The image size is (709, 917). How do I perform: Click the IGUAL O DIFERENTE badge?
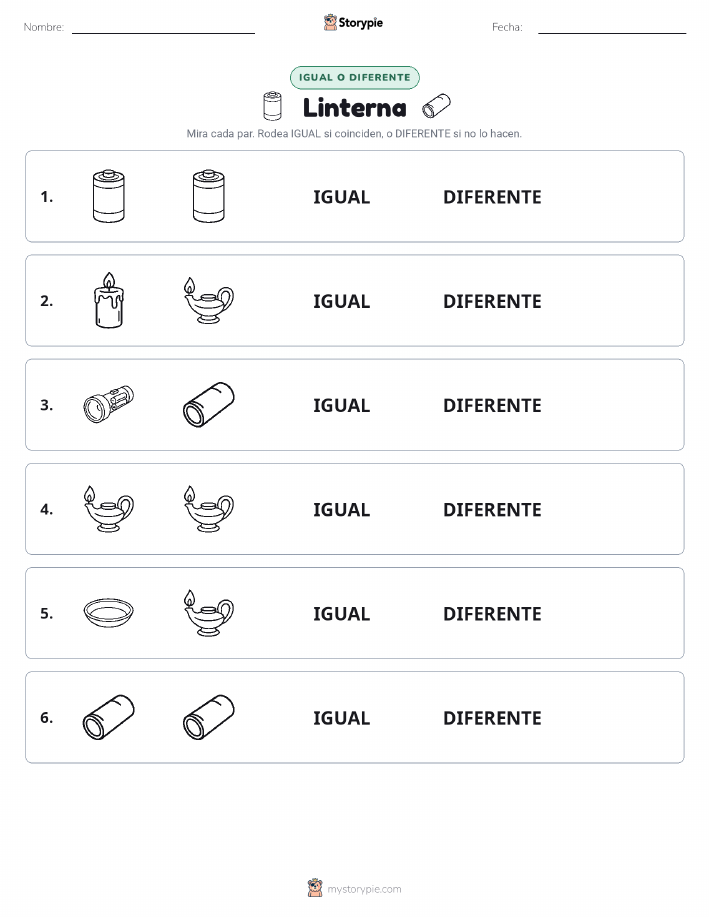click(x=354, y=77)
